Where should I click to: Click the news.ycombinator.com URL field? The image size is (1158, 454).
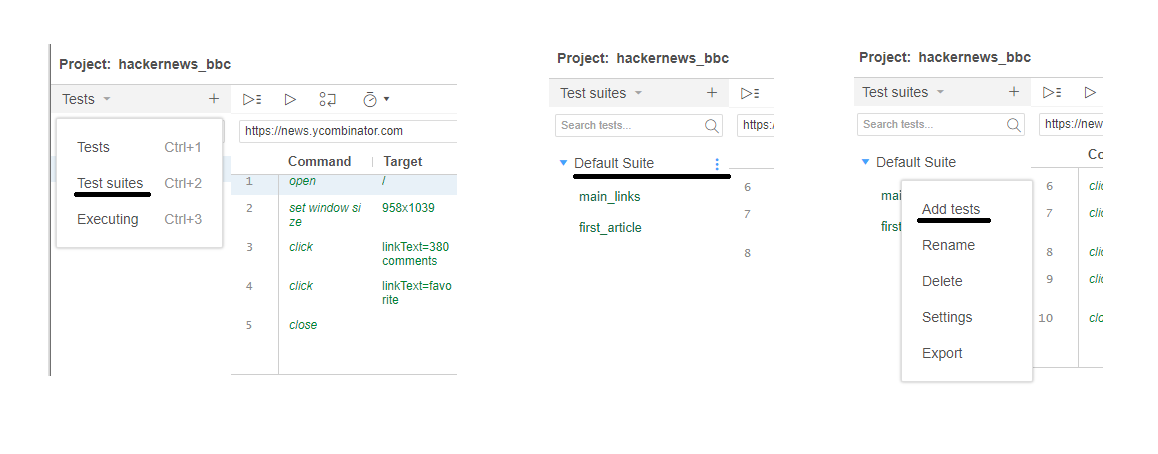click(348, 131)
